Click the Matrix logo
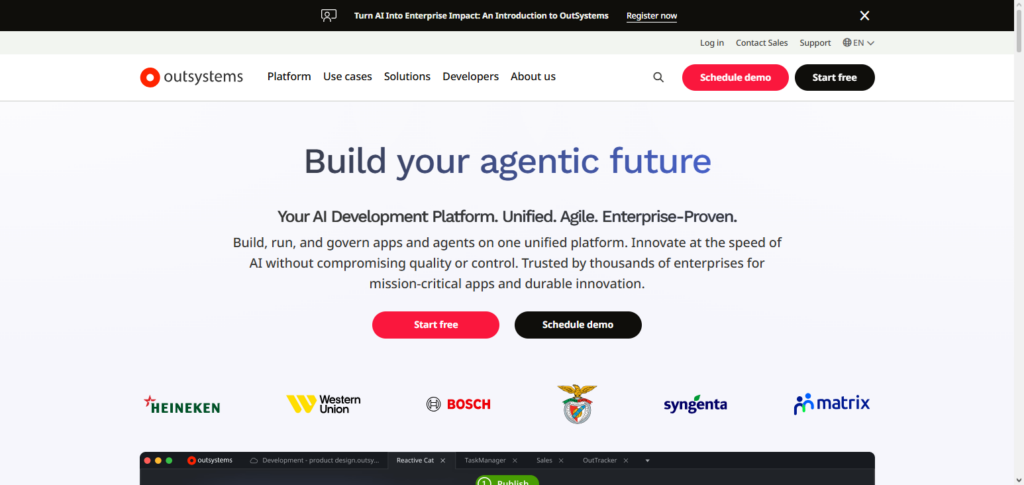 click(831, 403)
